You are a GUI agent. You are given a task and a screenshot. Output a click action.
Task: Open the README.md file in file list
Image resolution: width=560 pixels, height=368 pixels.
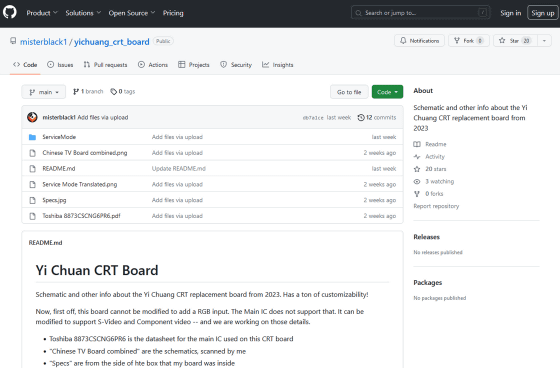coord(59,168)
